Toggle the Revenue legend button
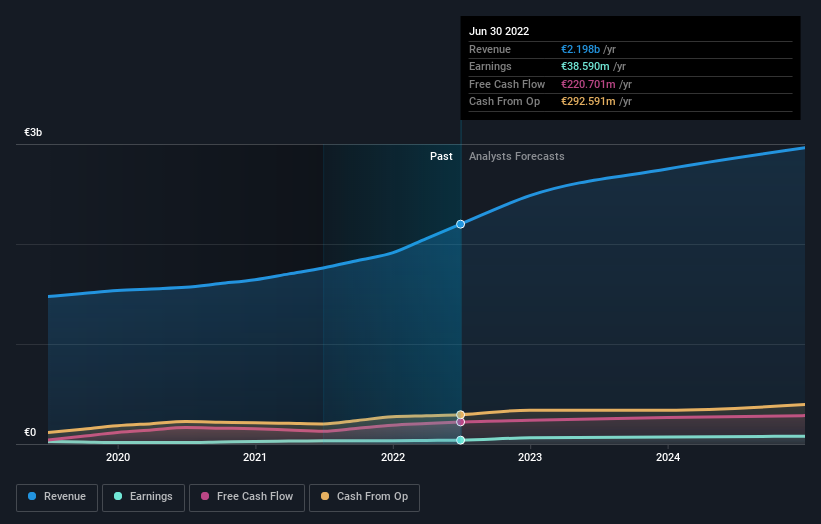 click(57, 497)
